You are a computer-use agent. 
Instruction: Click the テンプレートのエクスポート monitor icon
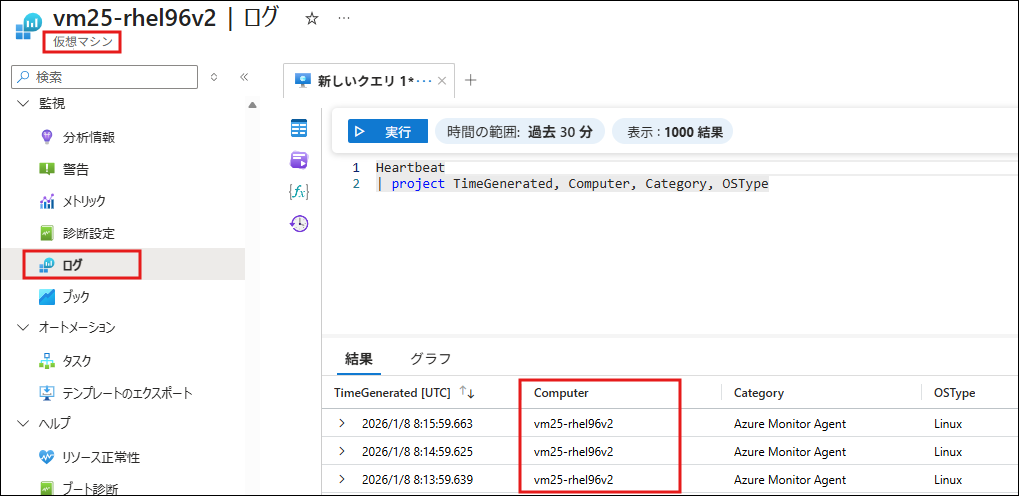pos(47,393)
